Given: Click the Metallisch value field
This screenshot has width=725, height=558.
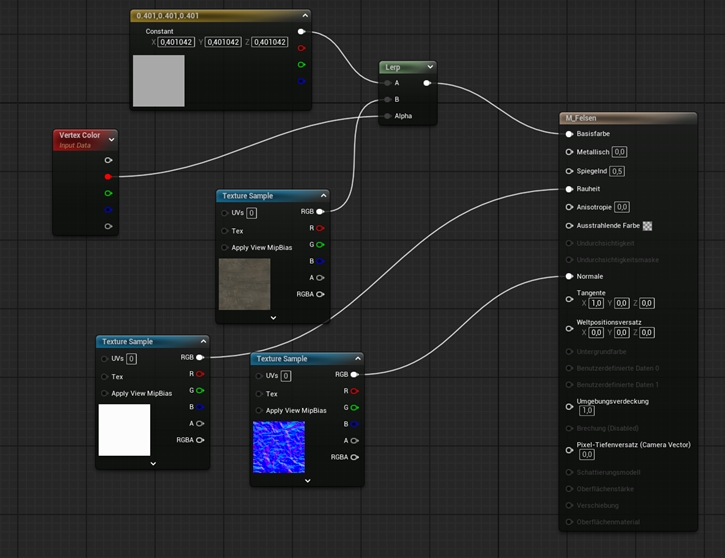Looking at the screenshot, I should point(619,152).
